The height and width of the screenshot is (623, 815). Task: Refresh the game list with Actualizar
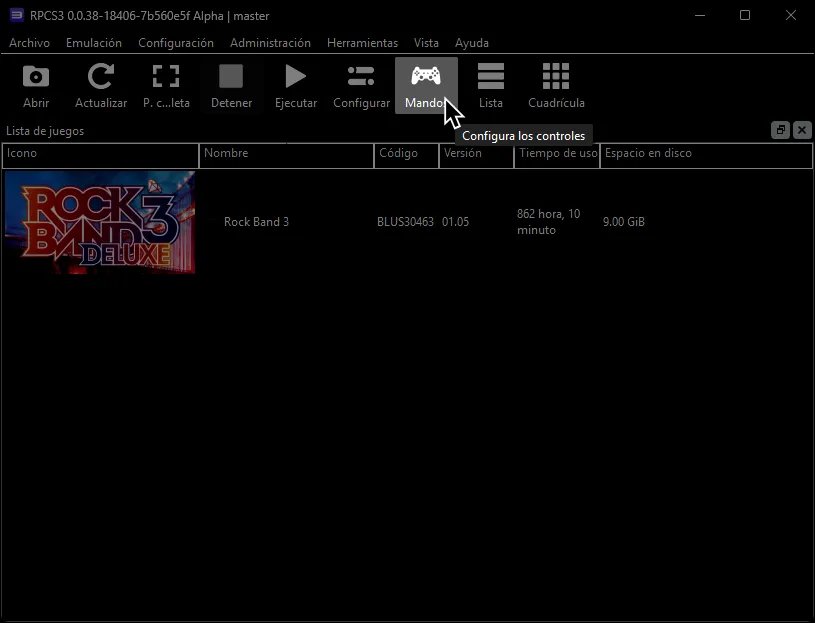100,85
